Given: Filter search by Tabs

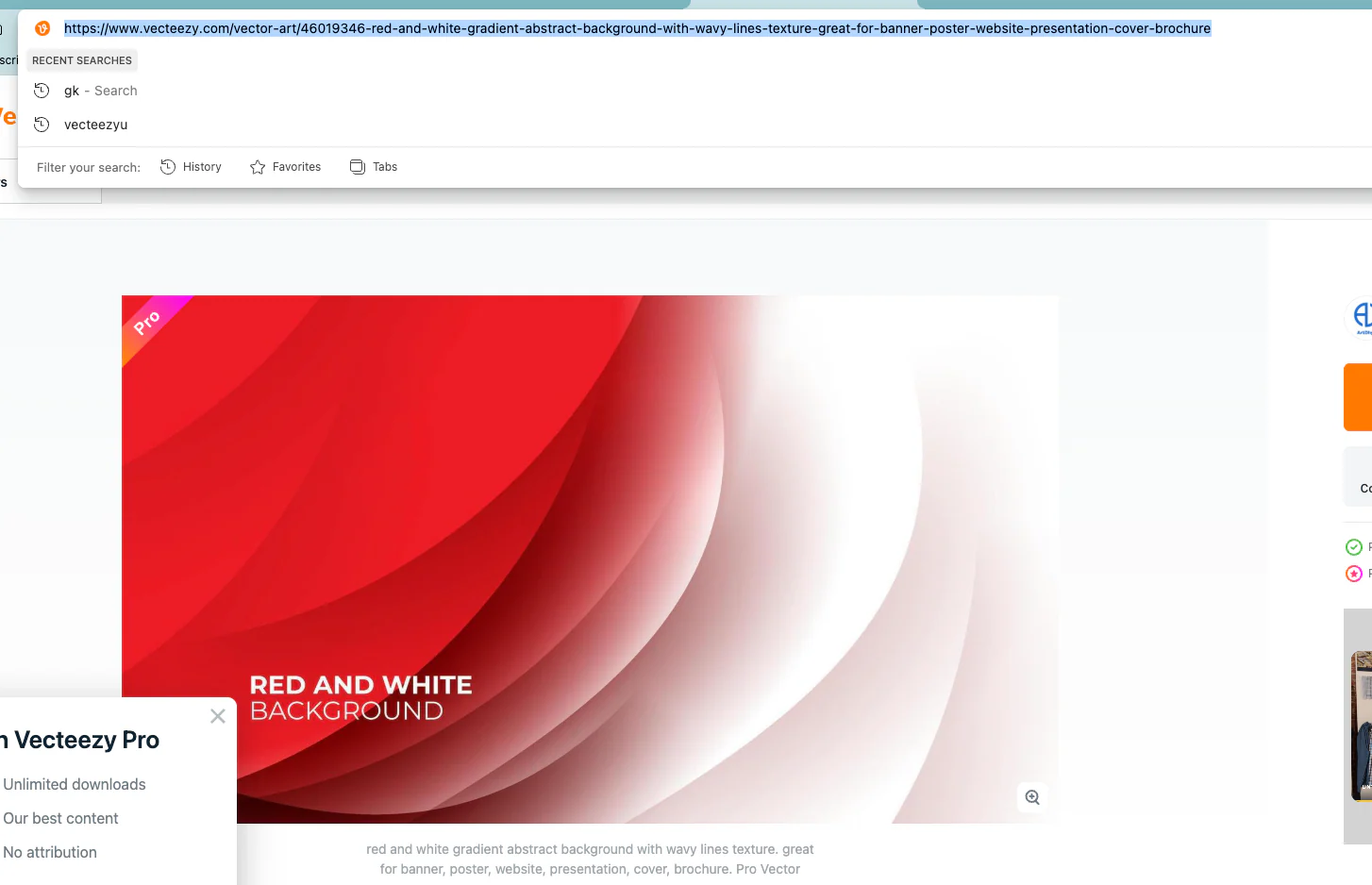Looking at the screenshot, I should (374, 167).
